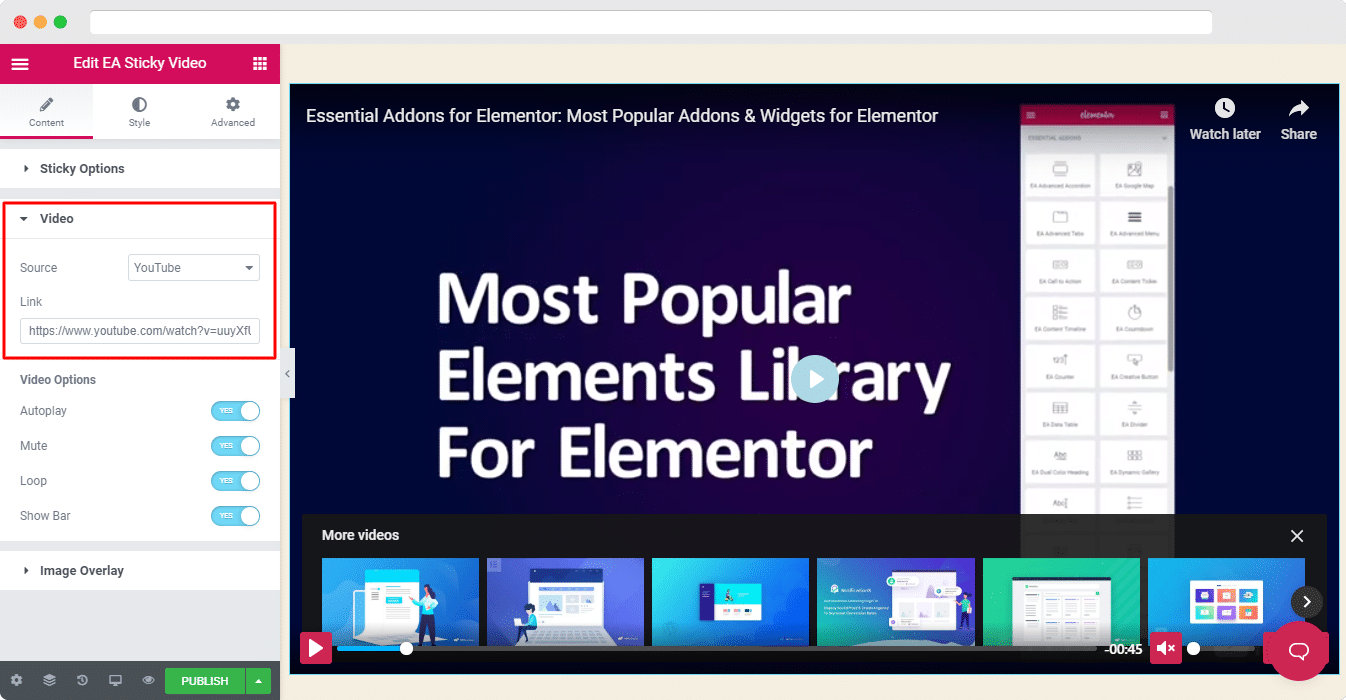Open the History icon in bottom bar
The height and width of the screenshot is (700, 1346).
coord(82,681)
